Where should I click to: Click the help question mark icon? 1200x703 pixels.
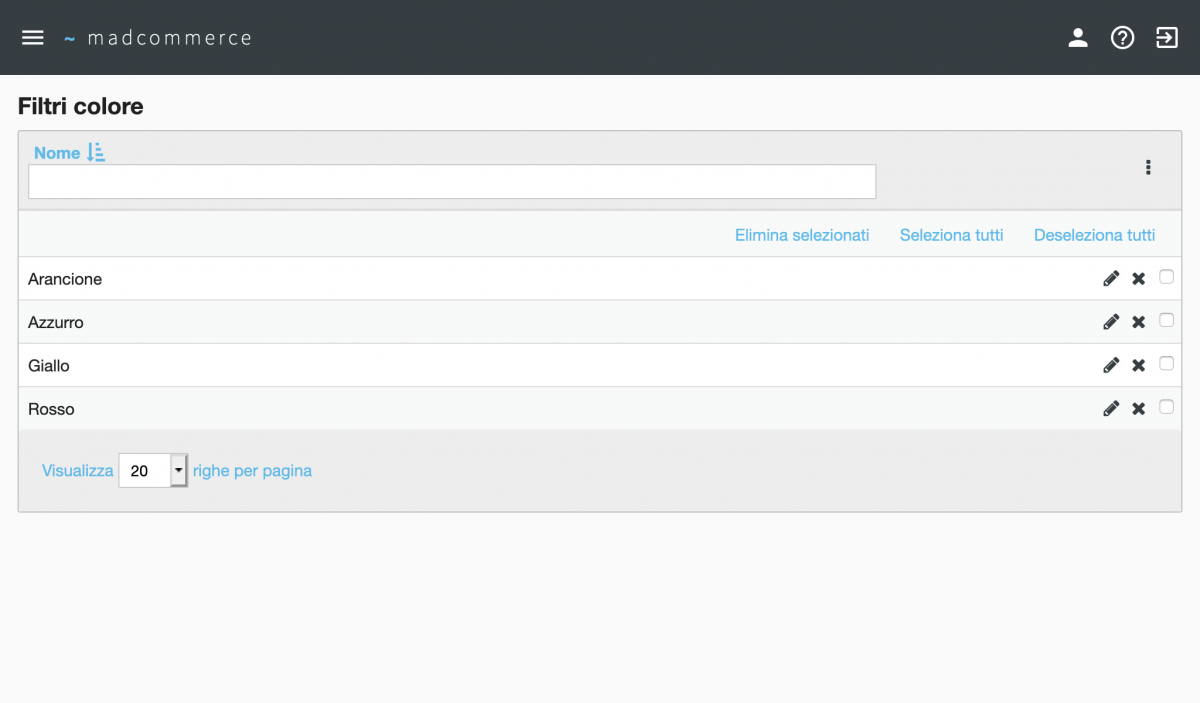click(1122, 38)
